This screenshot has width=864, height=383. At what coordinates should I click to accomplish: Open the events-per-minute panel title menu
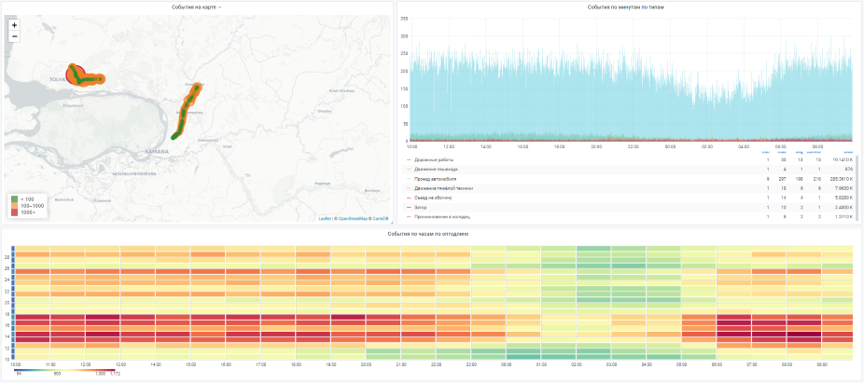(x=628, y=7)
